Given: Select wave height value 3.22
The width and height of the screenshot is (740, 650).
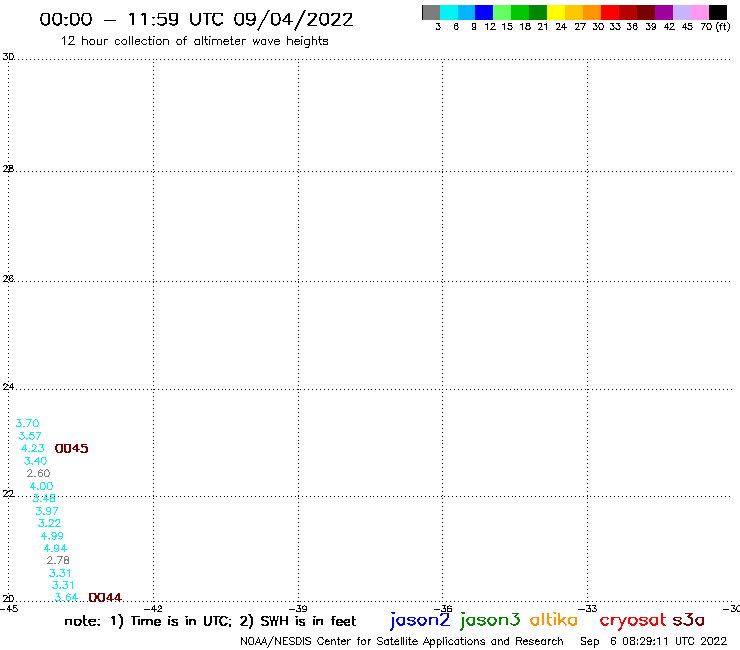Looking at the screenshot, I should point(50,523).
